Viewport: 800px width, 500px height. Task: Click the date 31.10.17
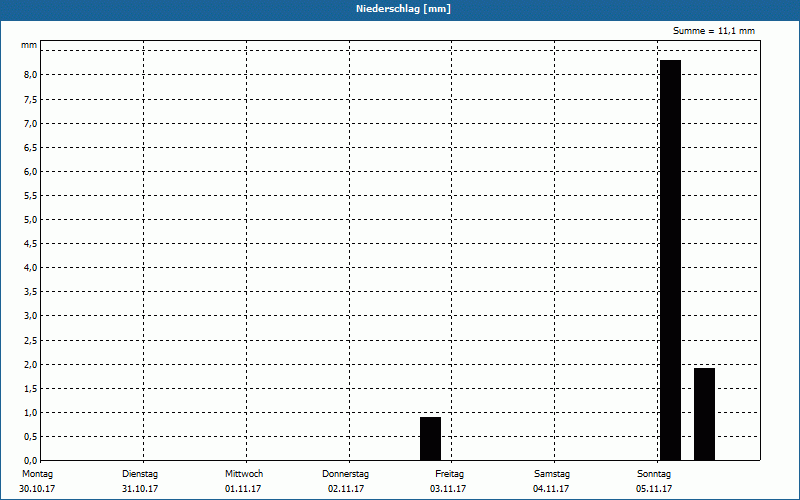(140, 489)
